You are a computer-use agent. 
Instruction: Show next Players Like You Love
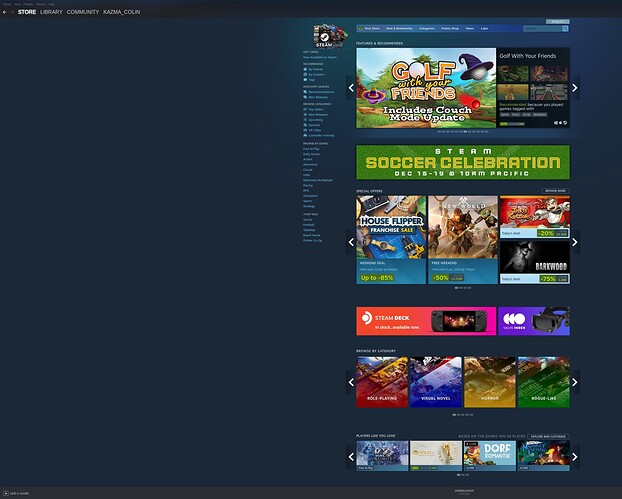point(575,457)
